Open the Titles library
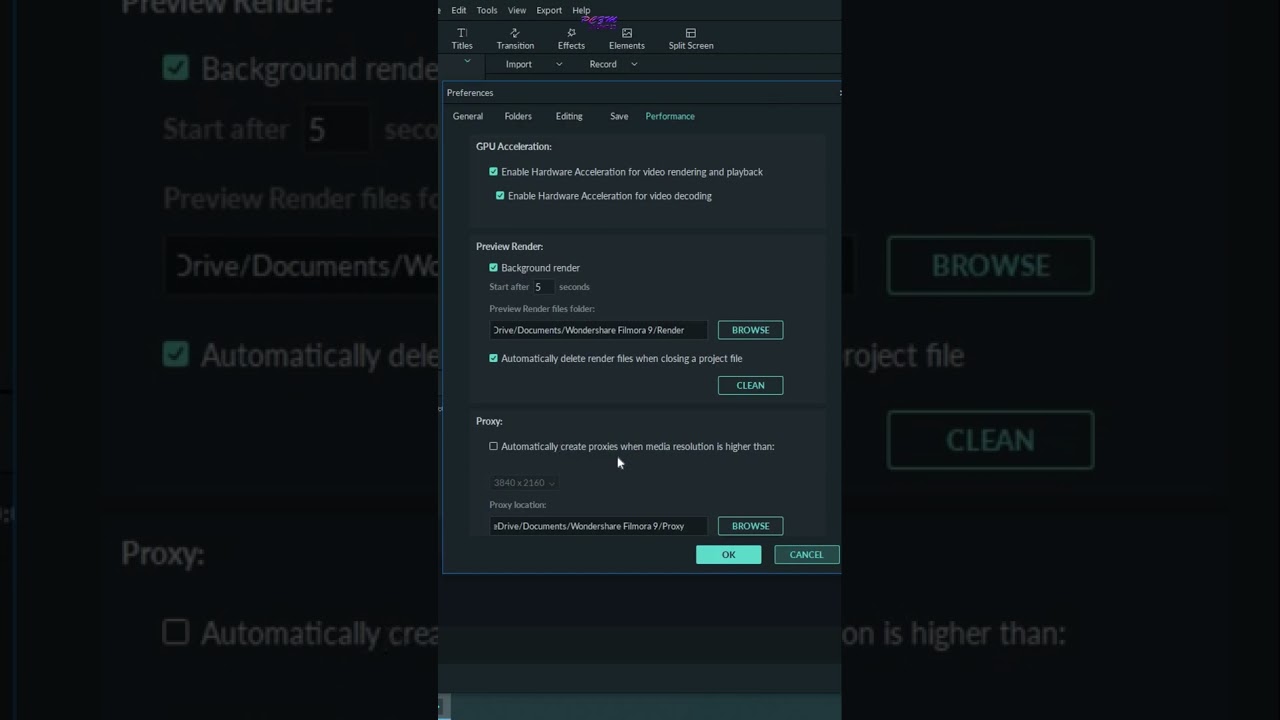The height and width of the screenshot is (720, 1280). (462, 39)
